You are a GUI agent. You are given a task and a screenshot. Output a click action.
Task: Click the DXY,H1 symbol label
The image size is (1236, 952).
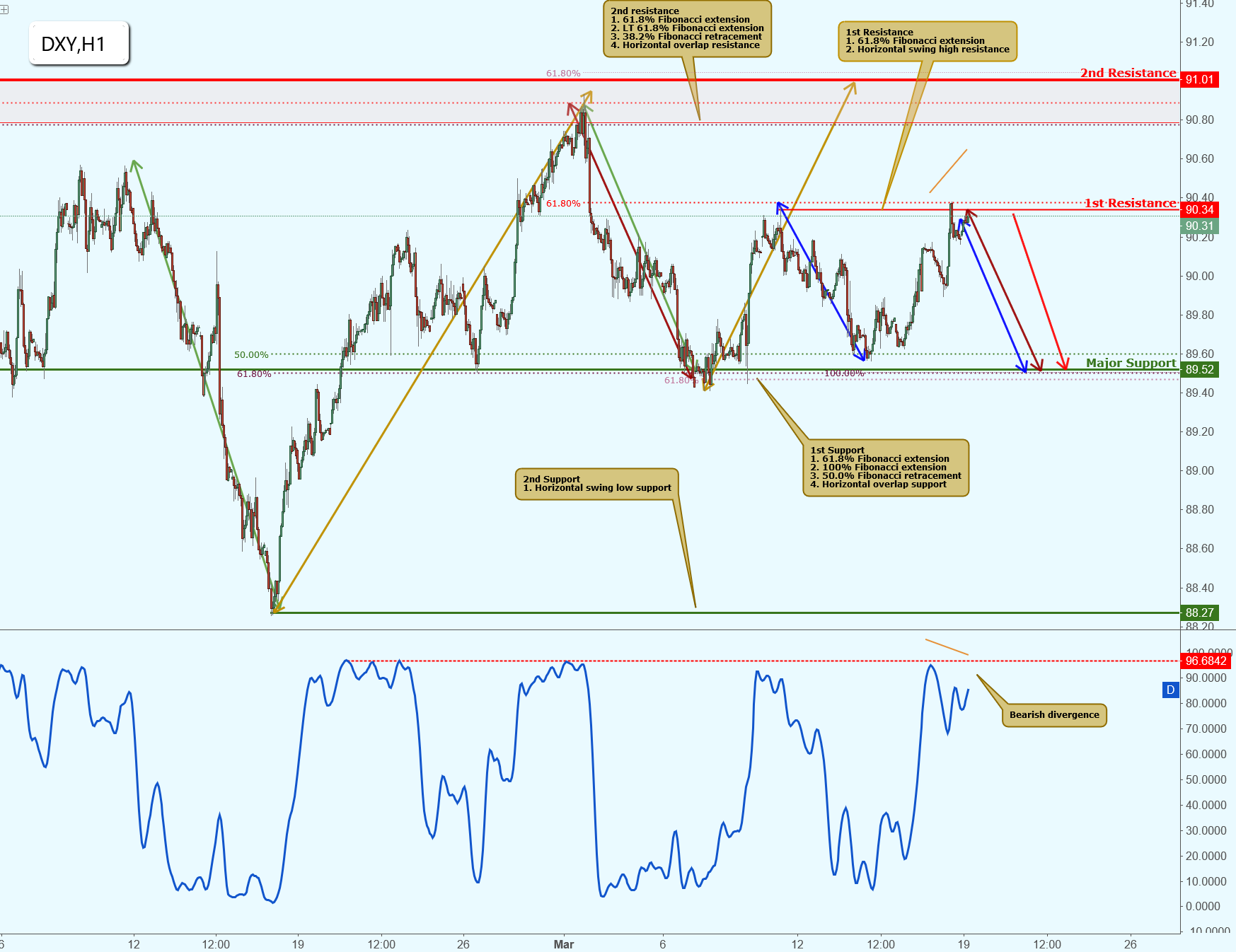79,44
